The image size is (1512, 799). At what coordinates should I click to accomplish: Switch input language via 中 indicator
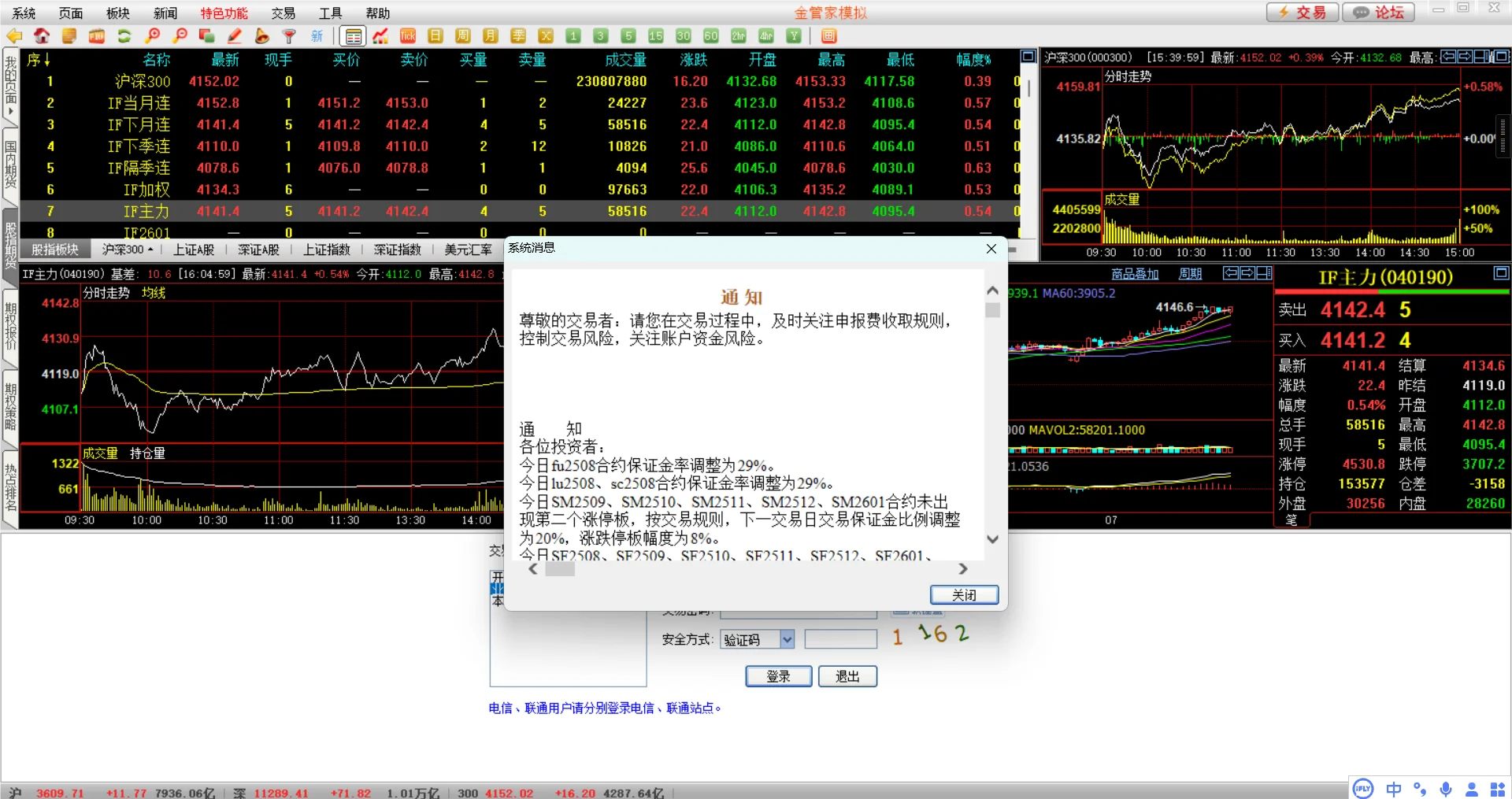[x=1394, y=789]
